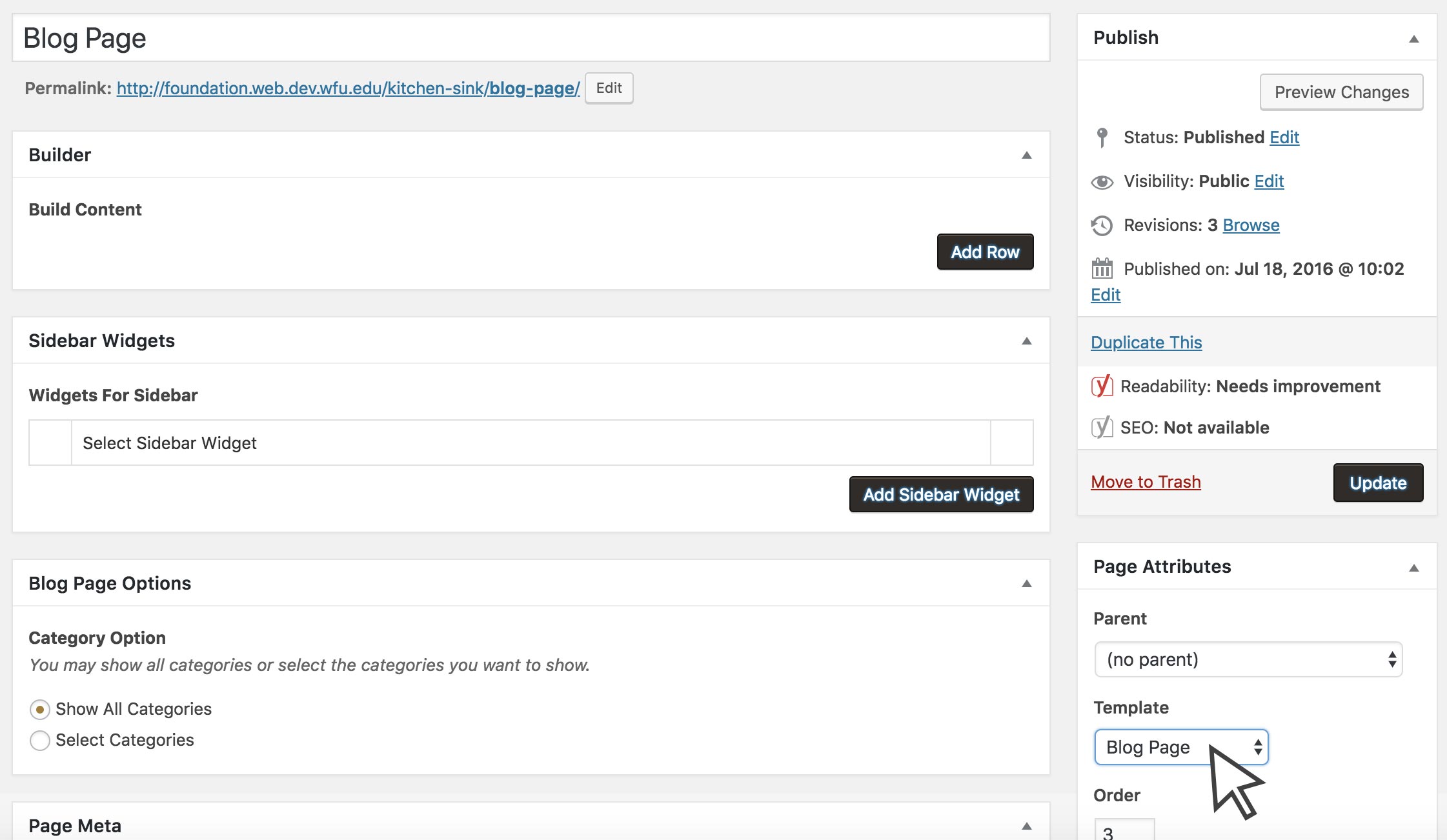Viewport: 1447px width, 840px height.
Task: Click the status pin icon
Action: click(1102, 137)
